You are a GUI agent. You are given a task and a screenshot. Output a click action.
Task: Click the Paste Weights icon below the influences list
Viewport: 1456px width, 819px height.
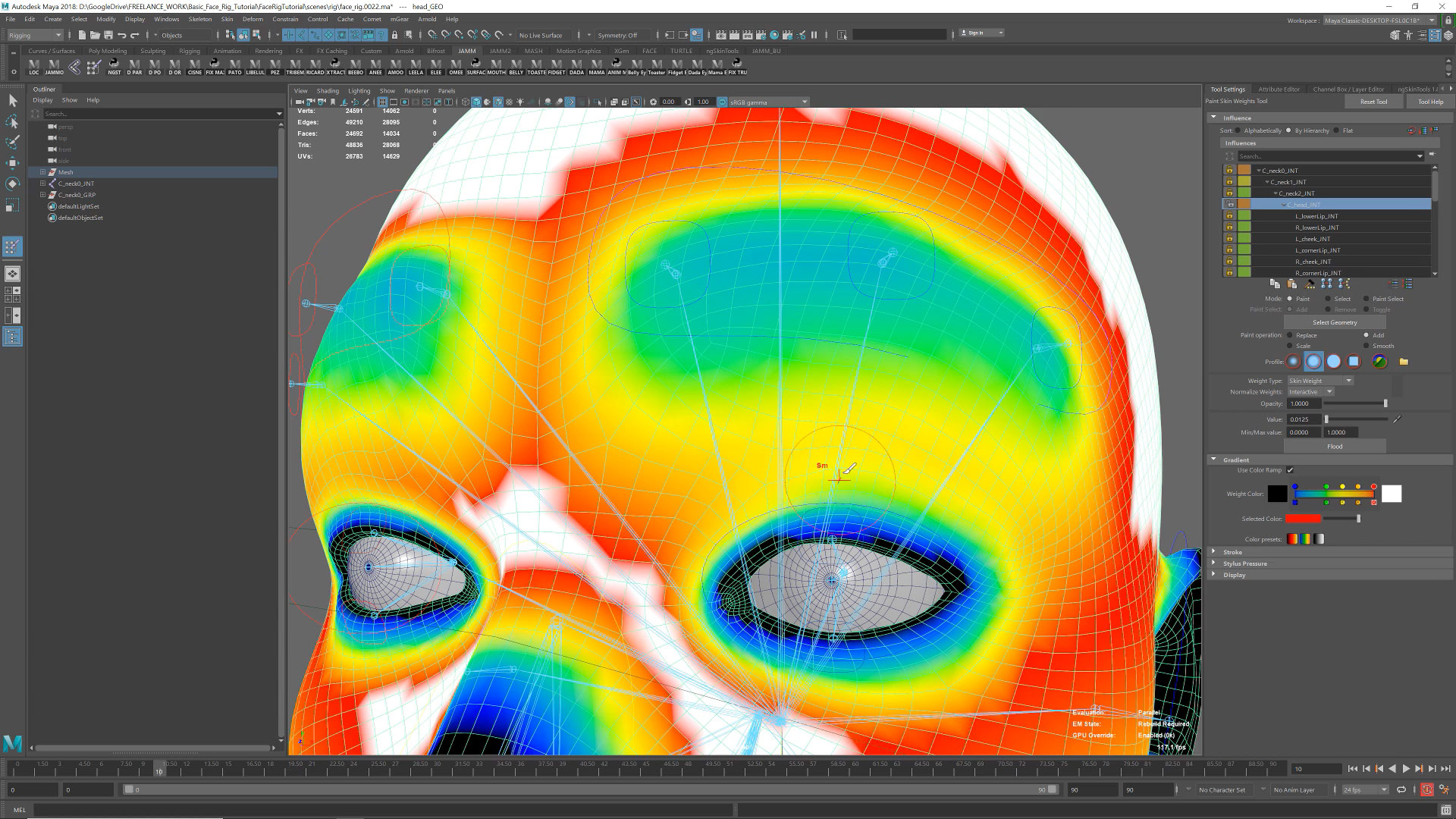(x=1291, y=284)
